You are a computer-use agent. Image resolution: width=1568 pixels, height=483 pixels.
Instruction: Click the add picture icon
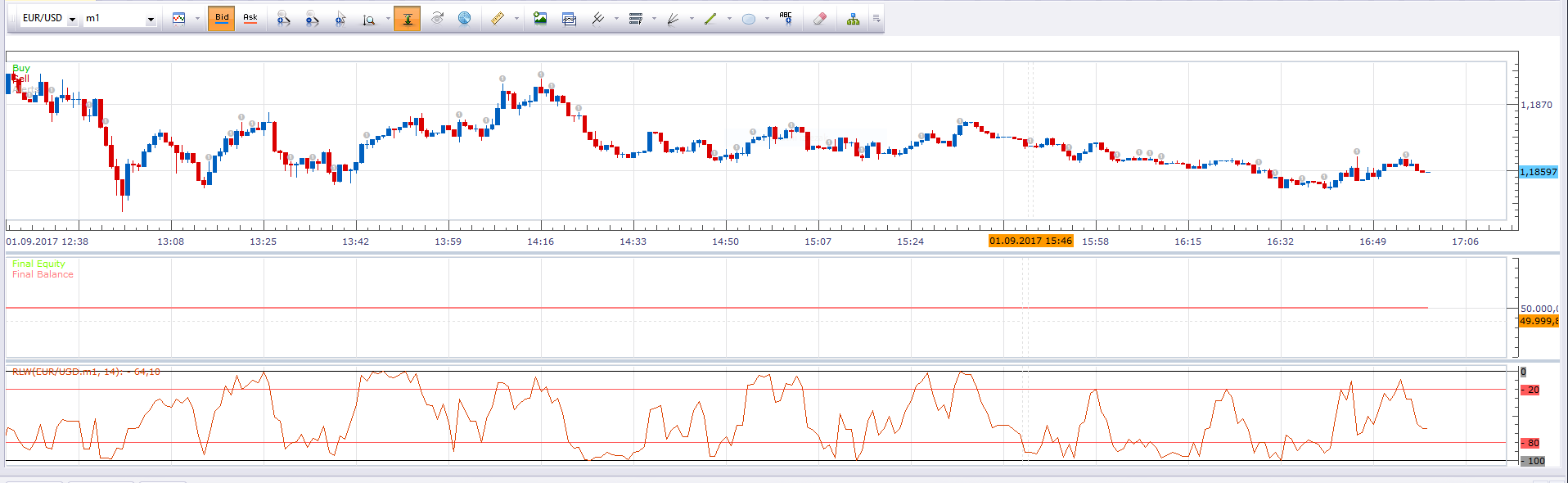[x=540, y=18]
